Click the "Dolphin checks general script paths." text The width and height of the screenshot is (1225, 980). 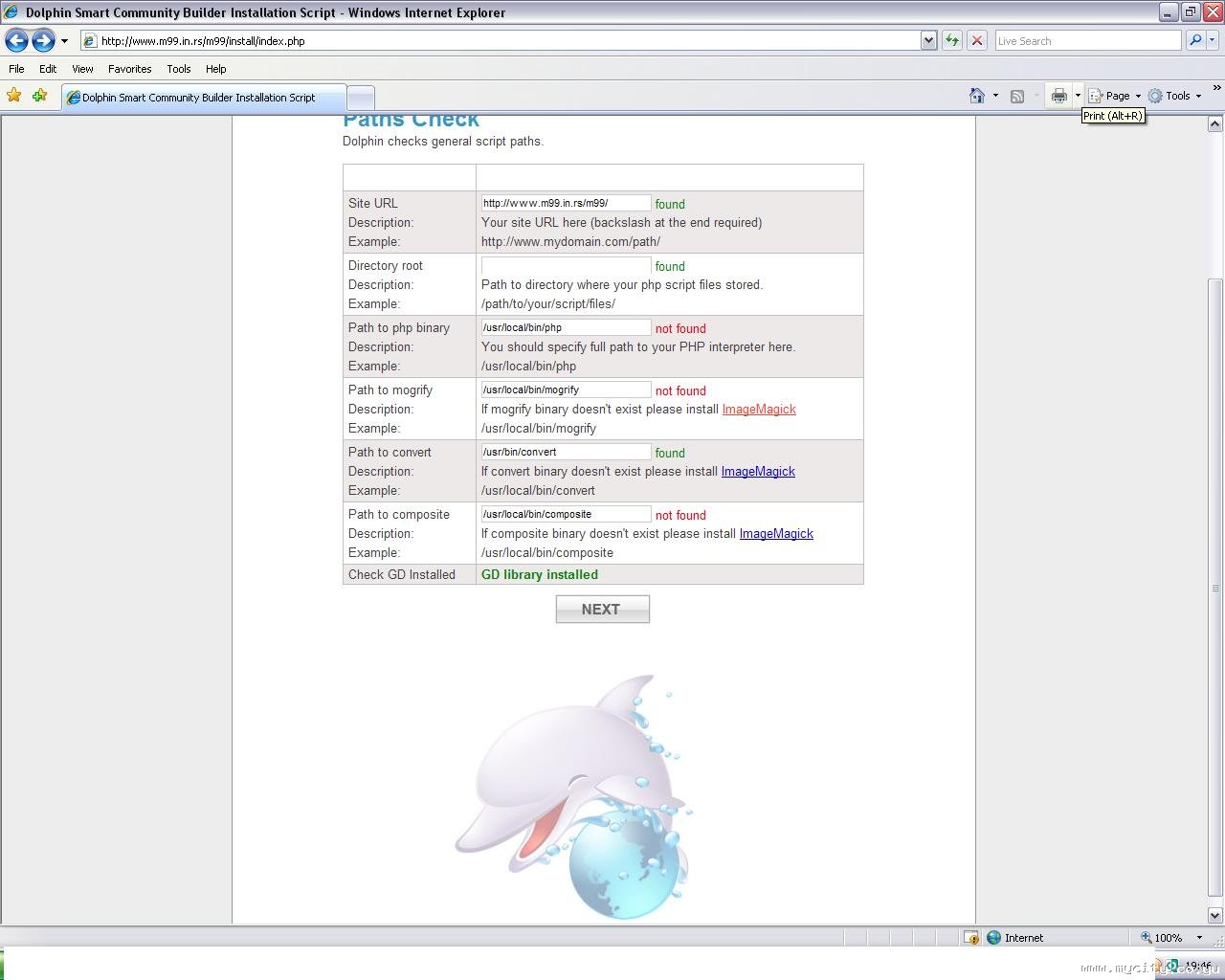443,142
